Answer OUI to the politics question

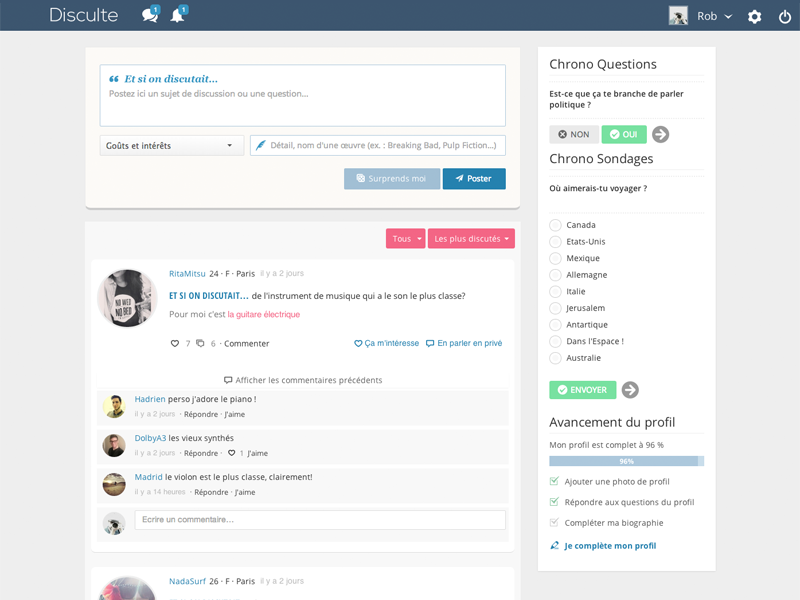click(x=624, y=134)
